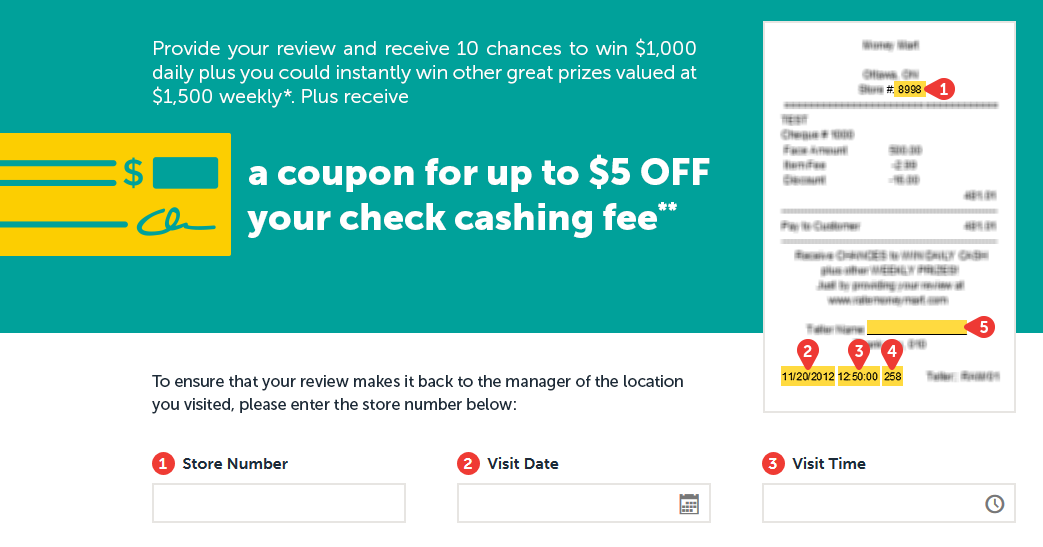Select red marker 3 above the receipt time
The width and height of the screenshot is (1043, 547).
point(857,351)
